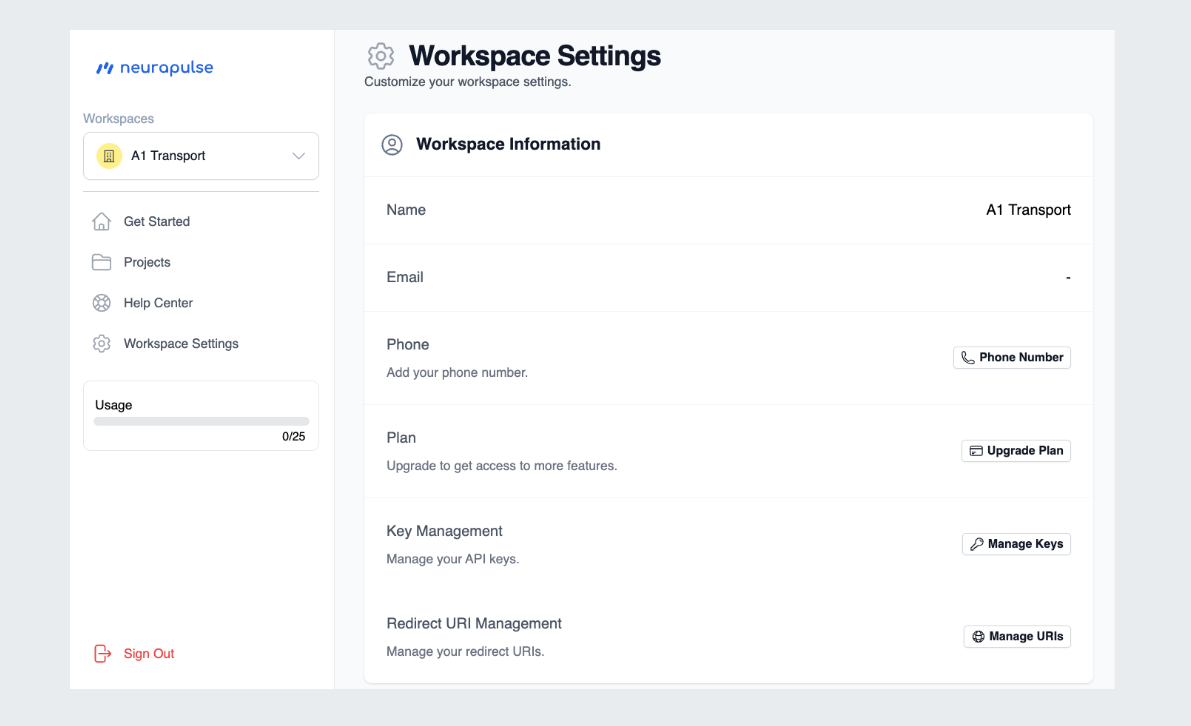Open the A1 Transport workspace dropdown
This screenshot has width=1191, height=726.
point(201,156)
